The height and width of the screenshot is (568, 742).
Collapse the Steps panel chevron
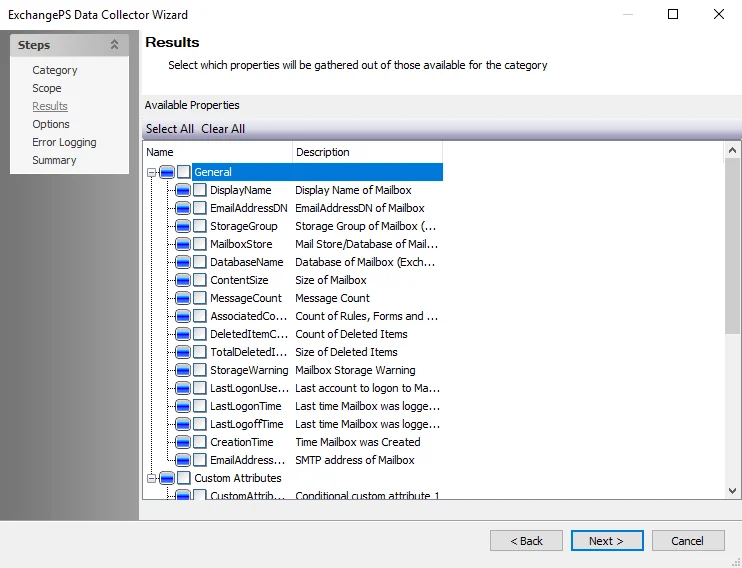tap(114, 45)
